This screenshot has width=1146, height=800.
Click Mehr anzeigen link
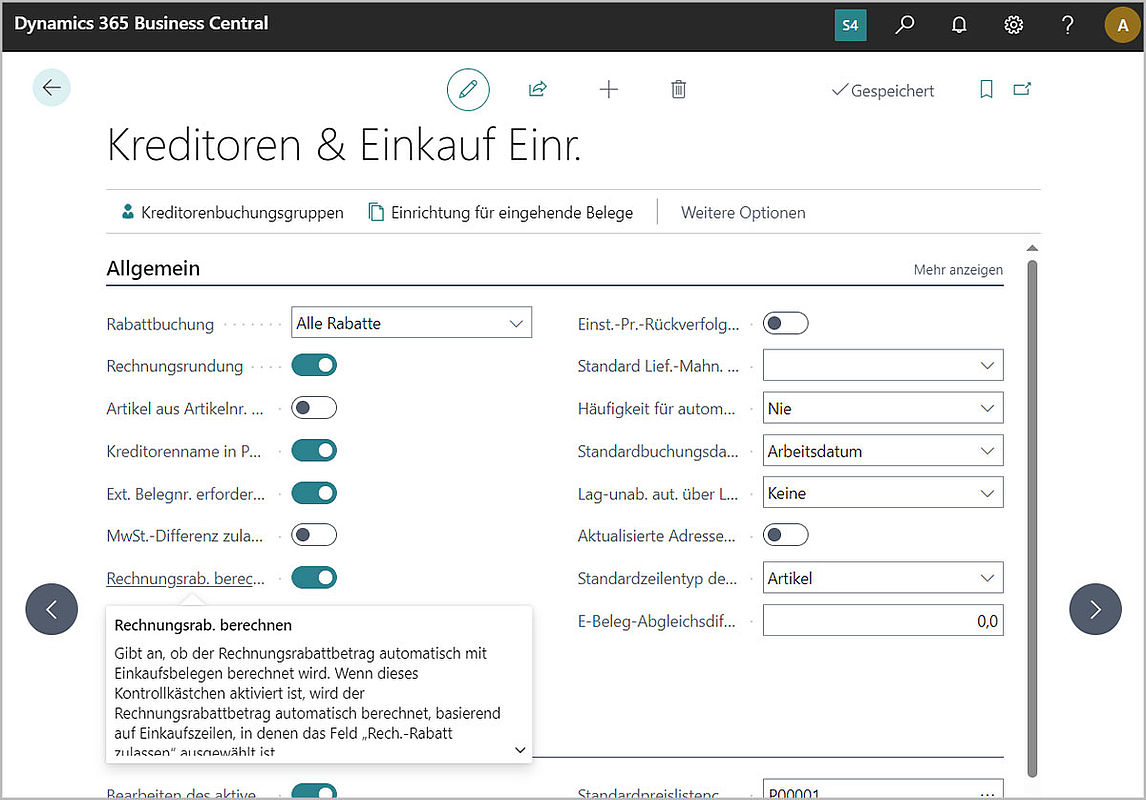[958, 270]
